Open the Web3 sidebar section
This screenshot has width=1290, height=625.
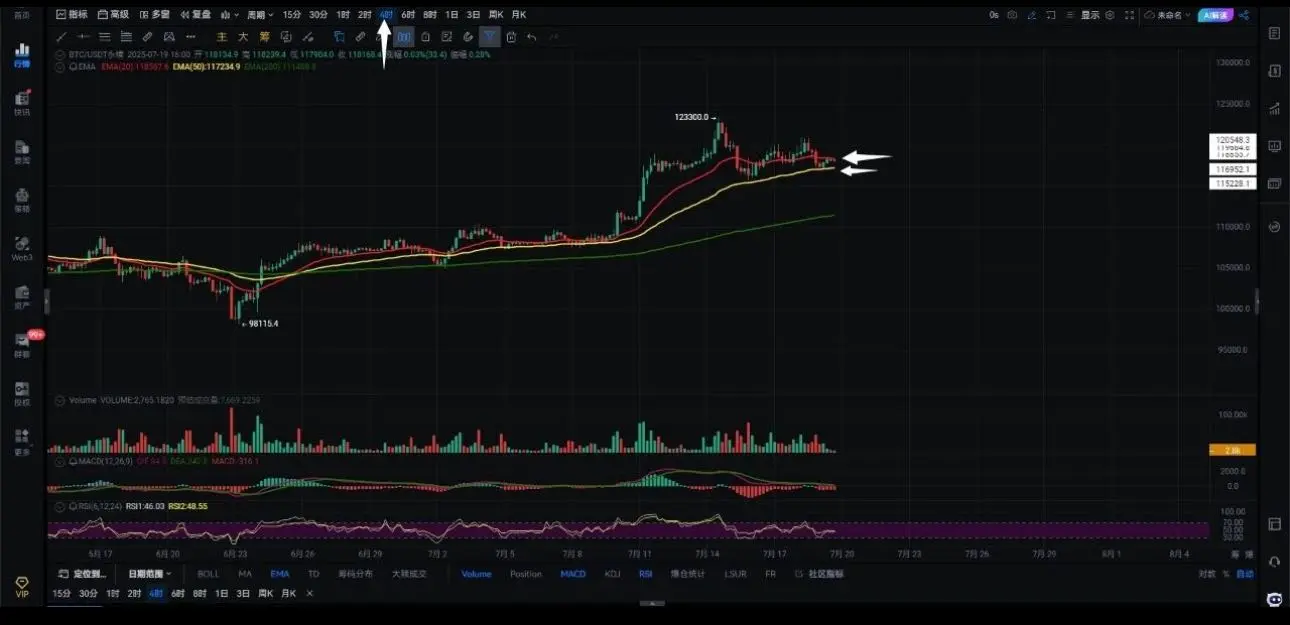[x=21, y=250]
